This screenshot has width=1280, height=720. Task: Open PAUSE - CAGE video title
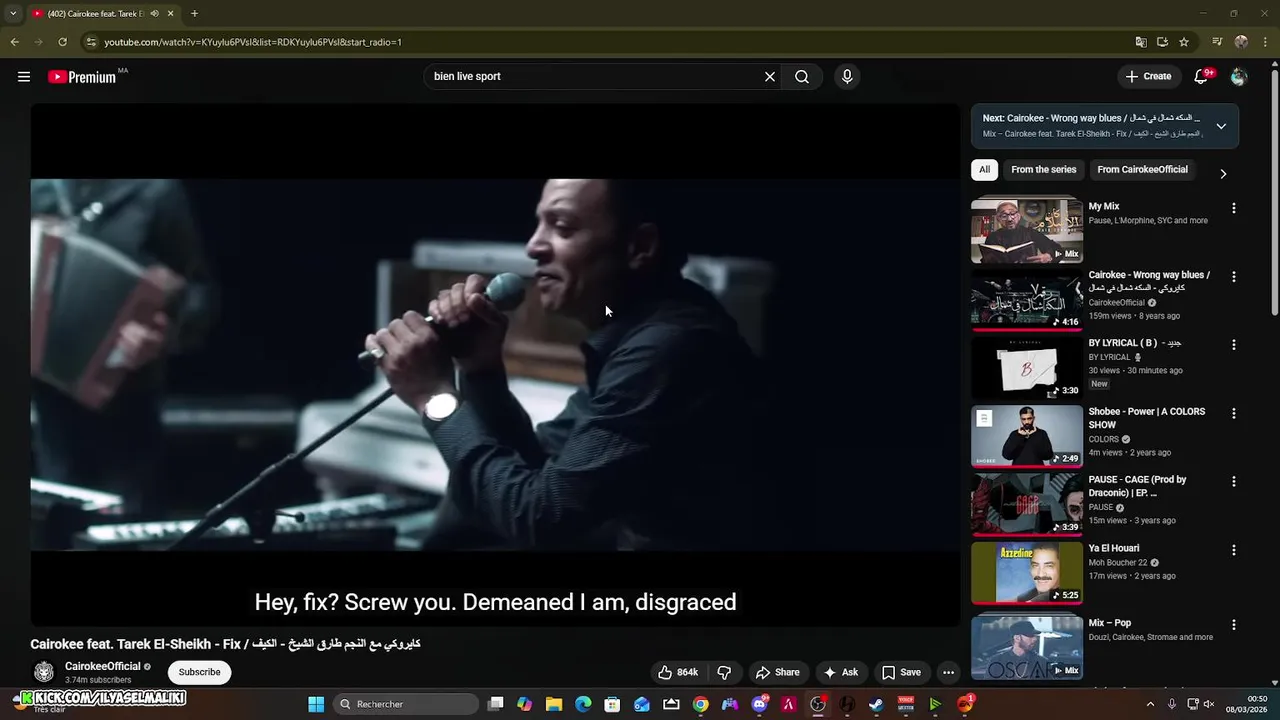tap(1137, 486)
